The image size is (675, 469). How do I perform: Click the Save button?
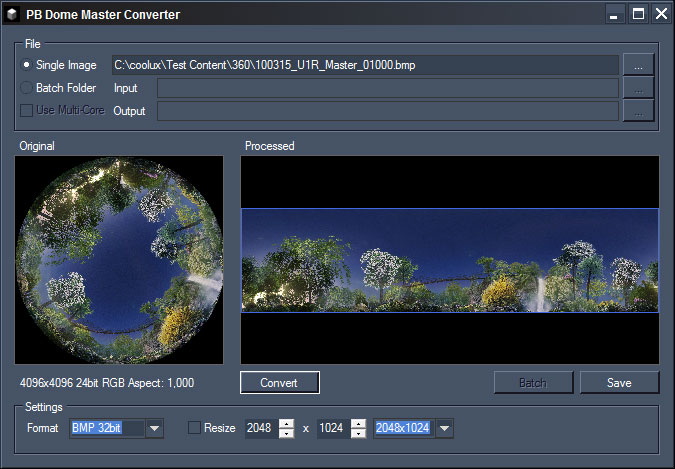pos(619,382)
